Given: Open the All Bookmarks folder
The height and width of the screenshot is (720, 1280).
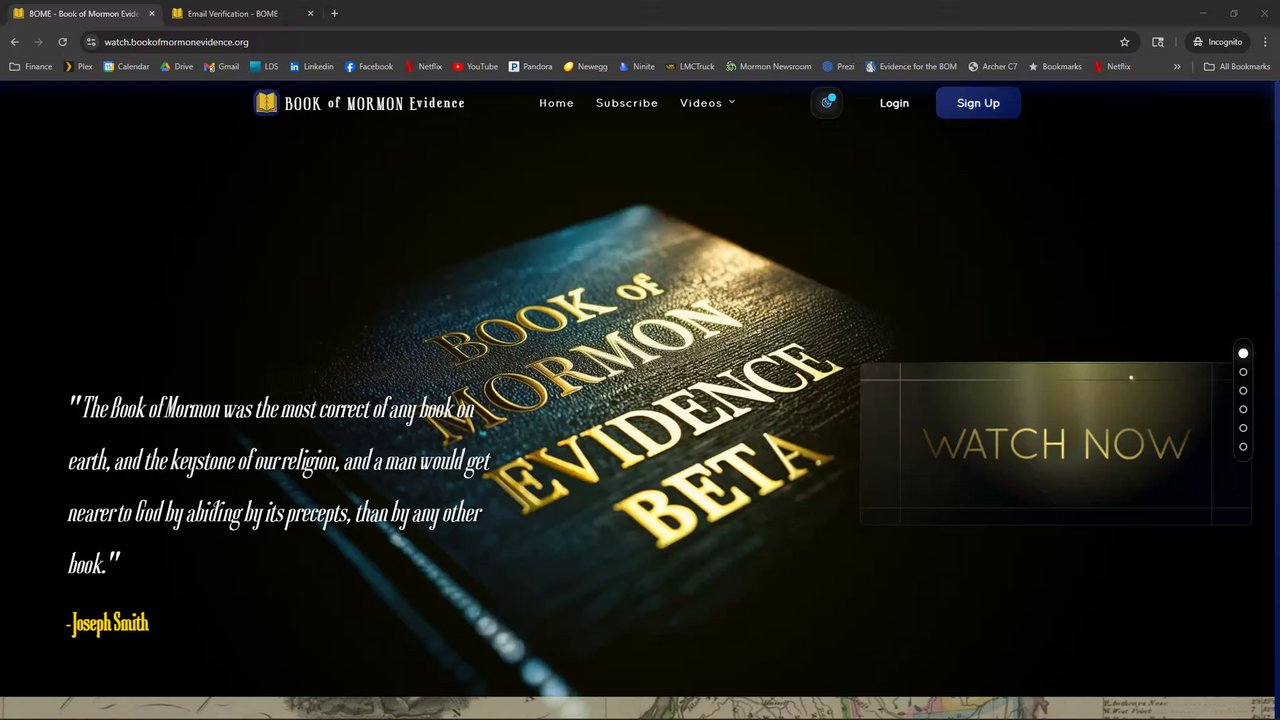Looking at the screenshot, I should coord(1237,67).
